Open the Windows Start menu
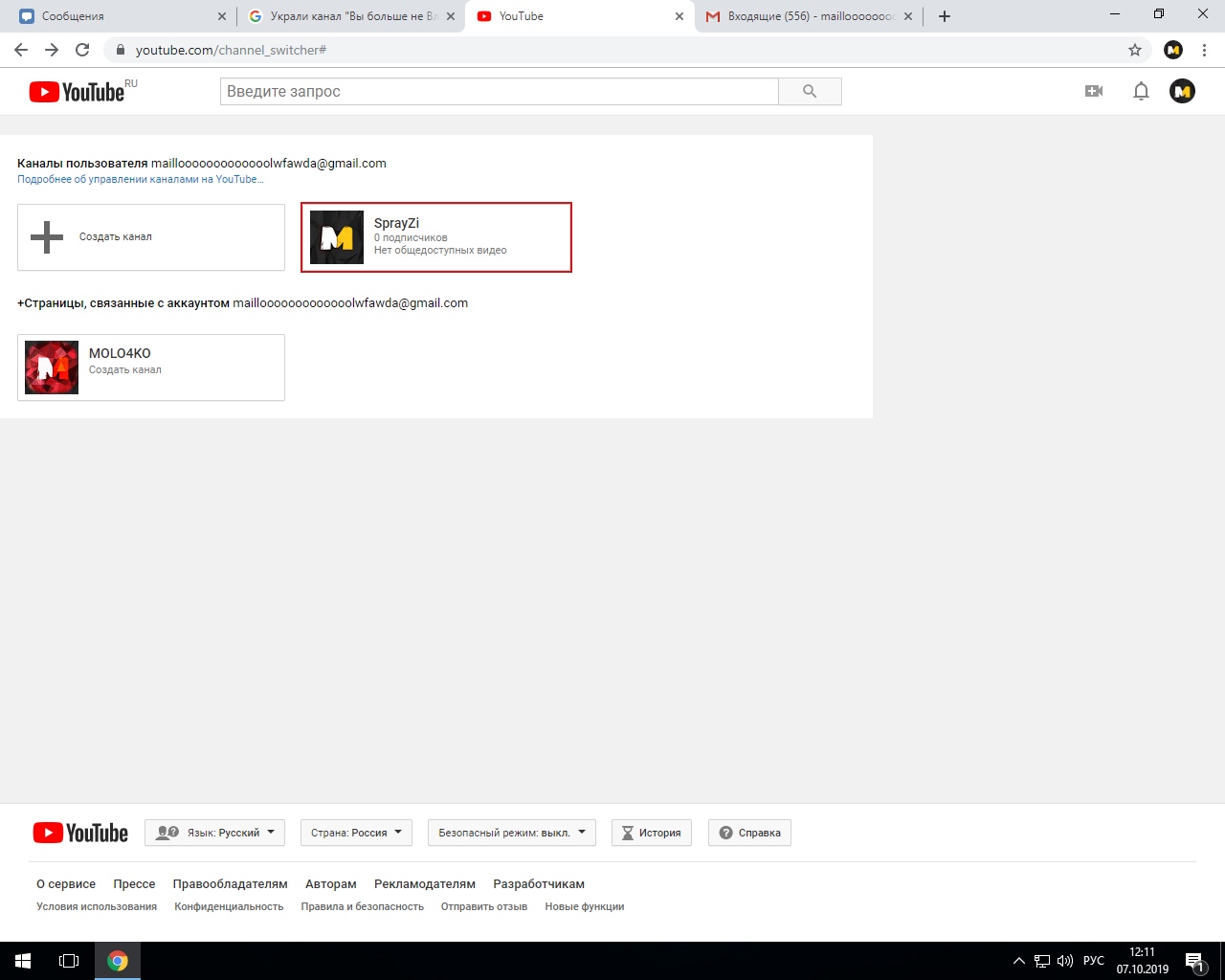 [x=23, y=961]
